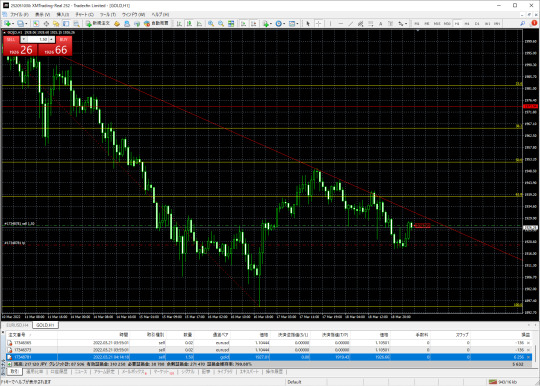Expand the New Chart dropdown arrow
This screenshot has height=386, width=540.
tap(13, 23)
